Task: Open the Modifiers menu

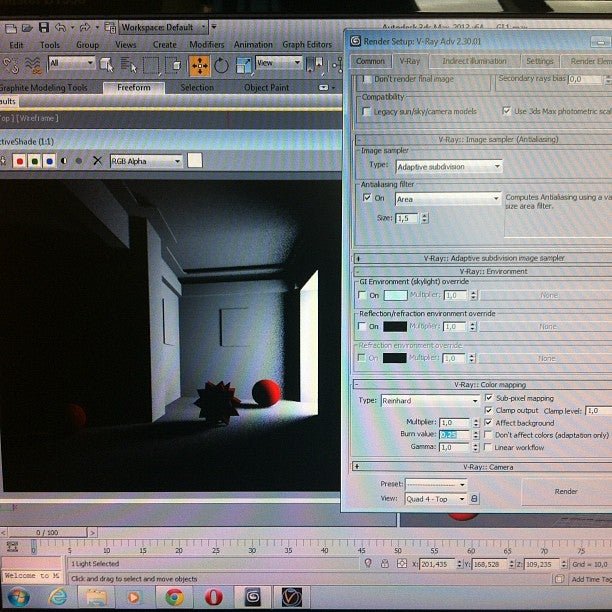Action: (207, 45)
